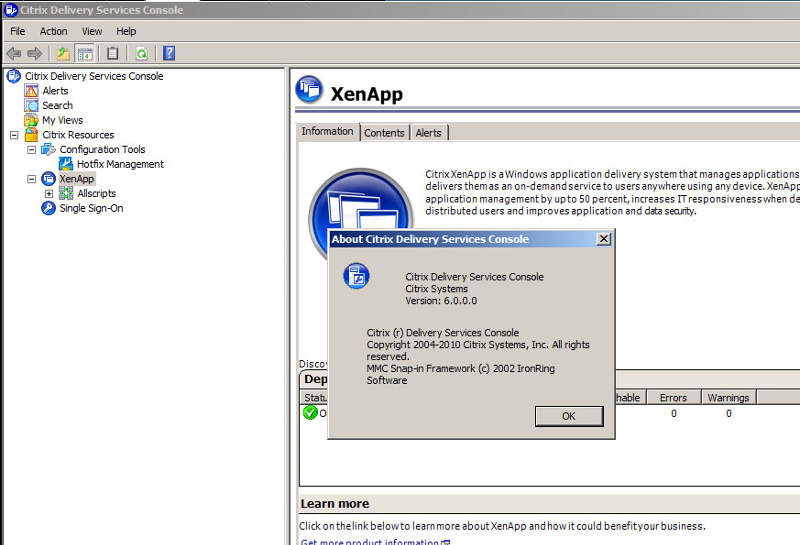This screenshot has height=545, width=800.
Task: Select Allscripts label in tree
Action: point(97,193)
